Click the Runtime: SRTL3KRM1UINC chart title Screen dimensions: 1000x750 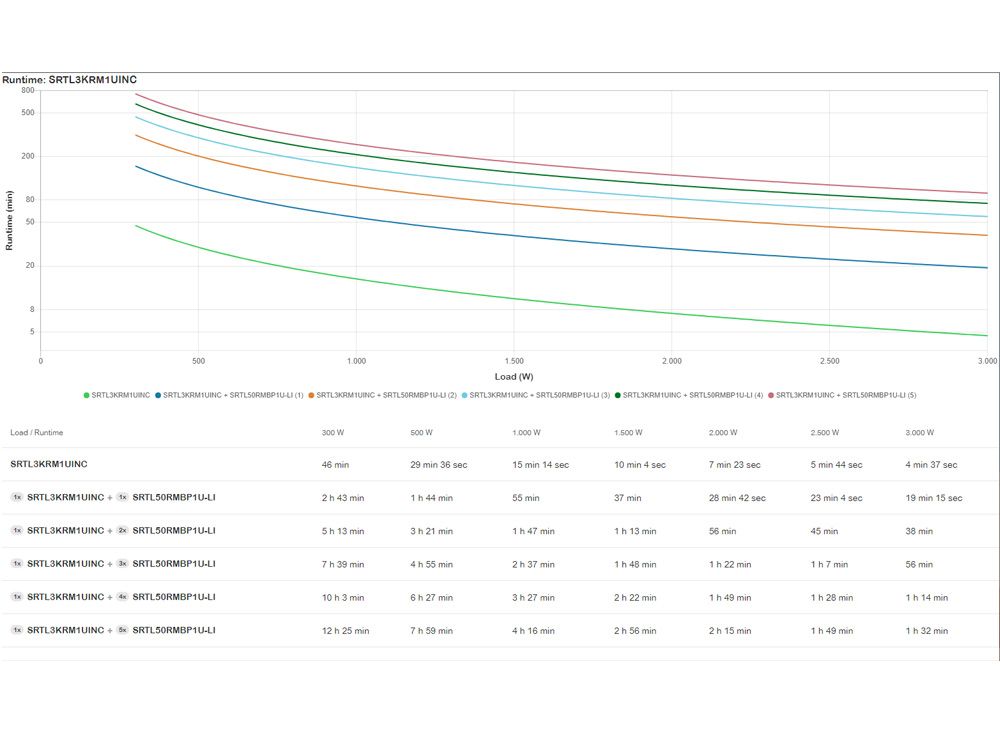(70, 80)
